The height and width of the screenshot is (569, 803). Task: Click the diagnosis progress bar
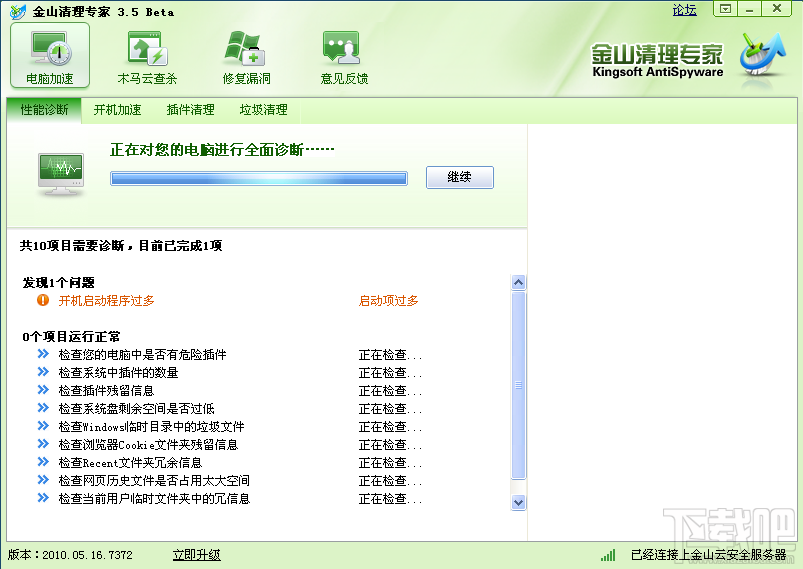[259, 178]
